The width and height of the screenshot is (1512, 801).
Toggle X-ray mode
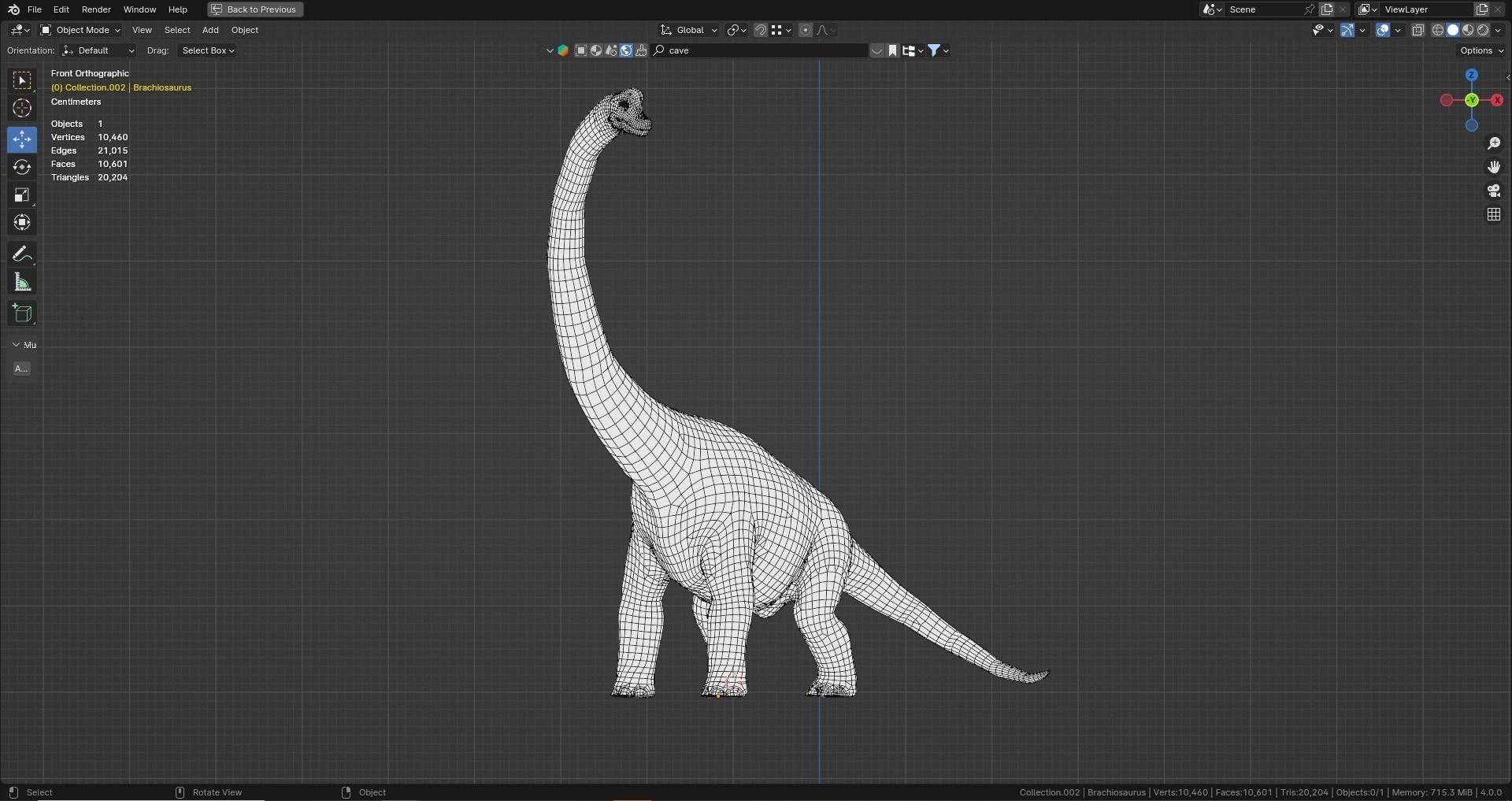[x=1418, y=30]
